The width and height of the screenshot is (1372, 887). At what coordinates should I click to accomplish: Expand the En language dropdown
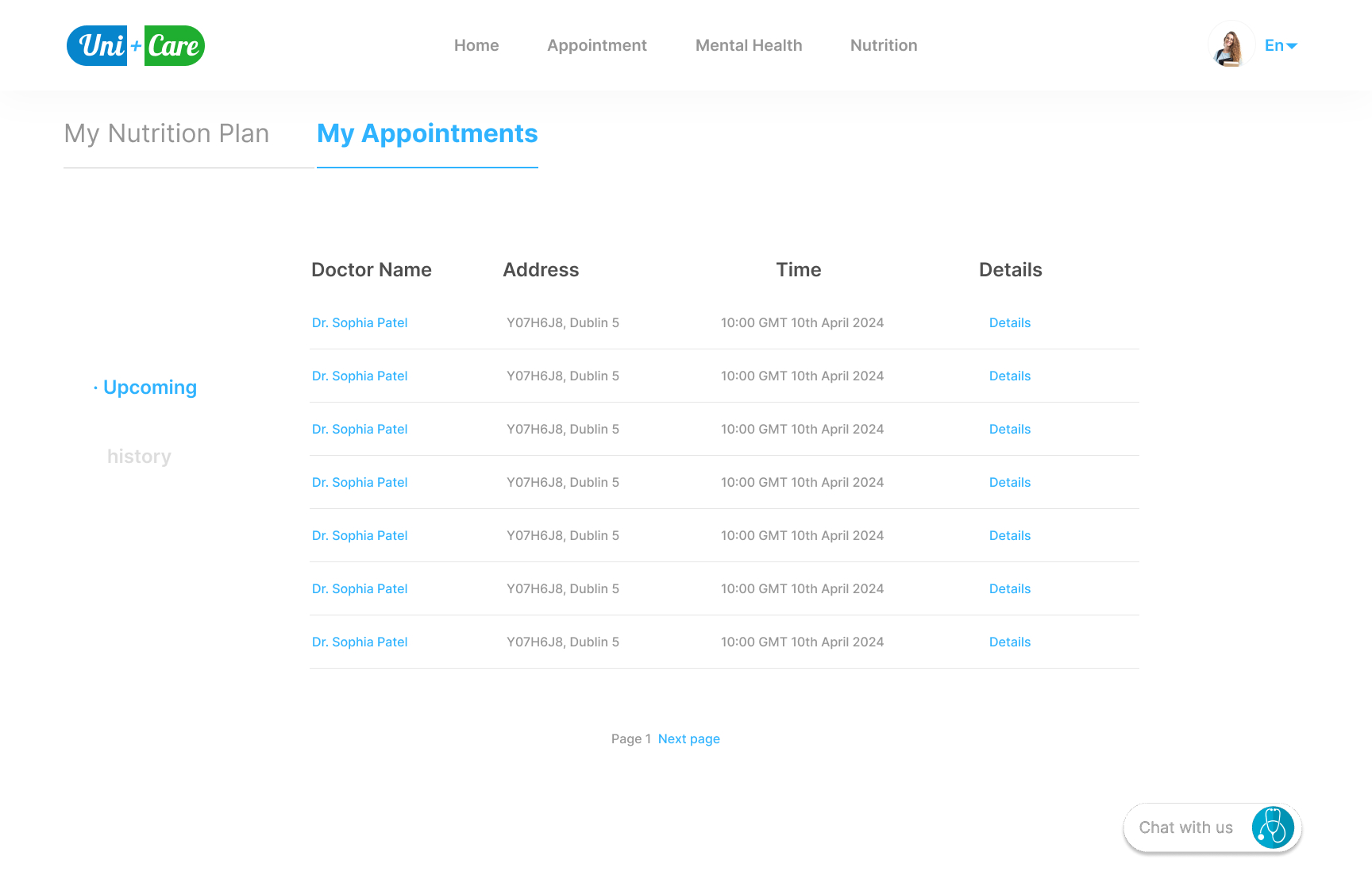click(x=1281, y=45)
